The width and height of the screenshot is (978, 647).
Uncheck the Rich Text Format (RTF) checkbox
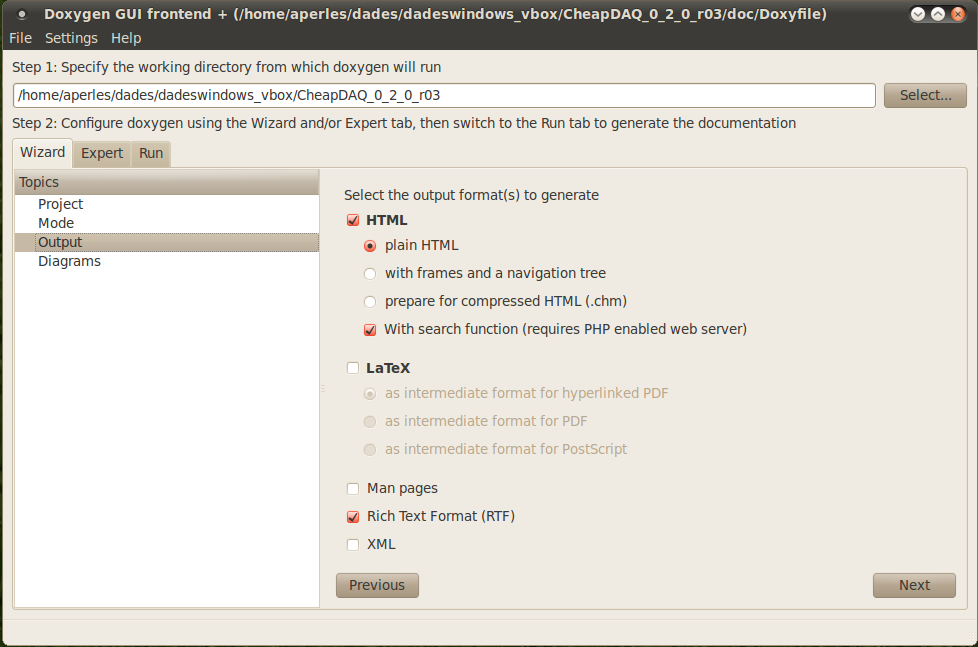tap(353, 517)
